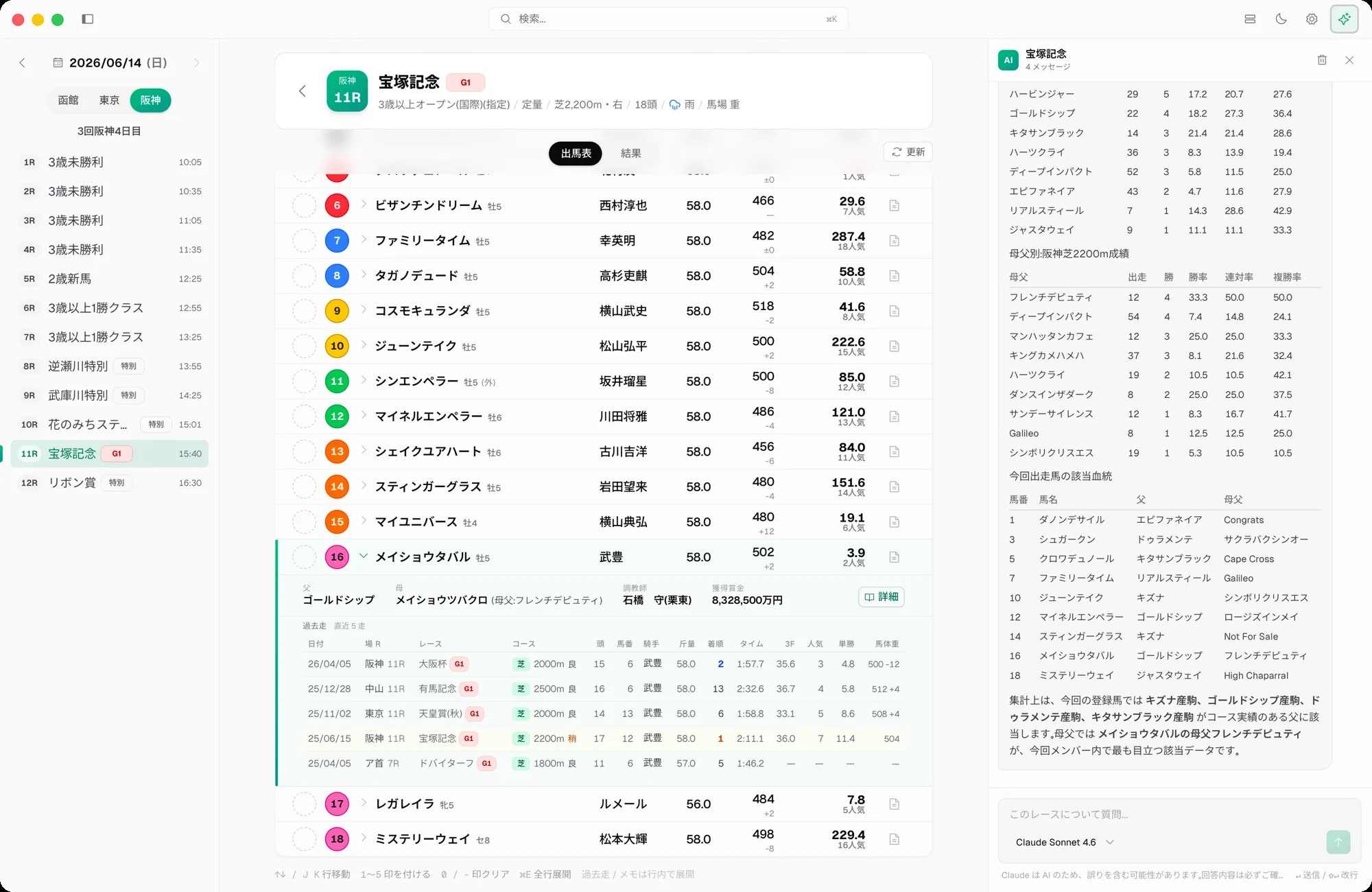Open memo icon for スティンガーグラス
This screenshot has width=1372, height=892.
[x=894, y=487]
